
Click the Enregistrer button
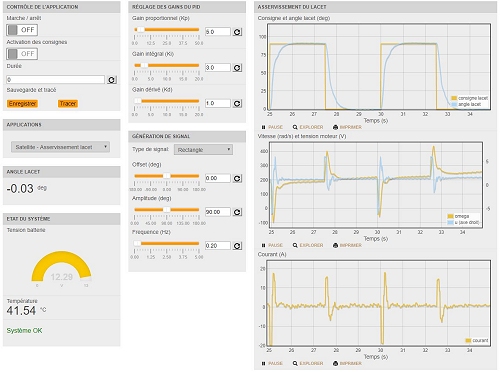[22, 104]
